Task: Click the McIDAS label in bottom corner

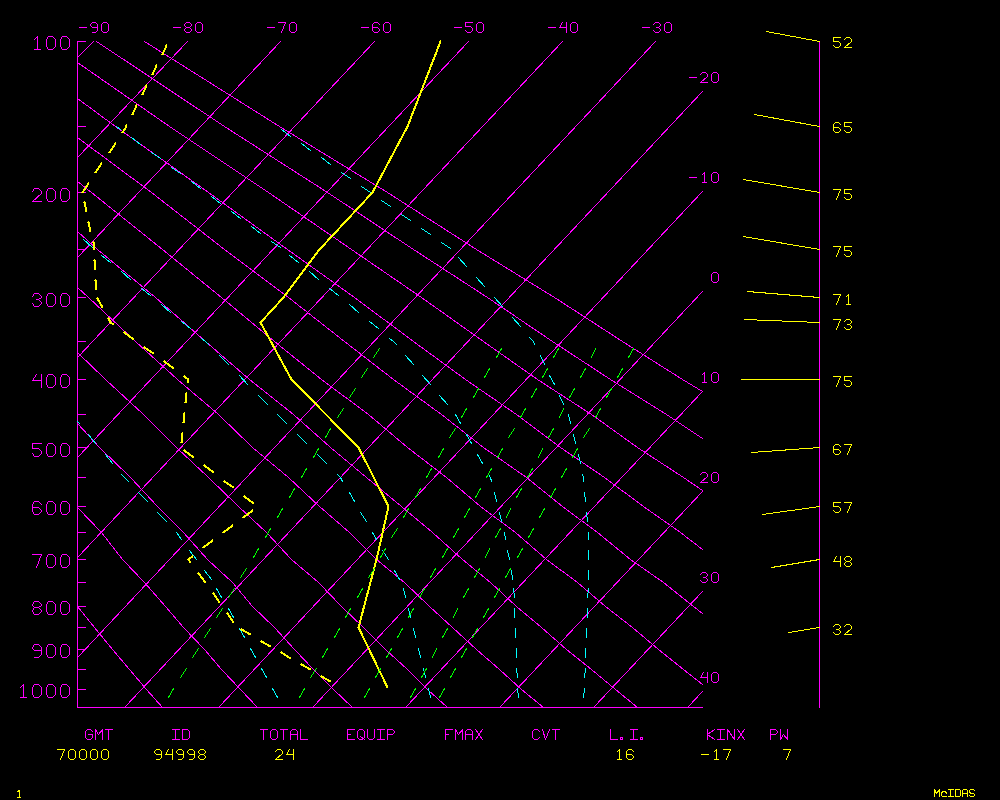Action: coord(954,793)
